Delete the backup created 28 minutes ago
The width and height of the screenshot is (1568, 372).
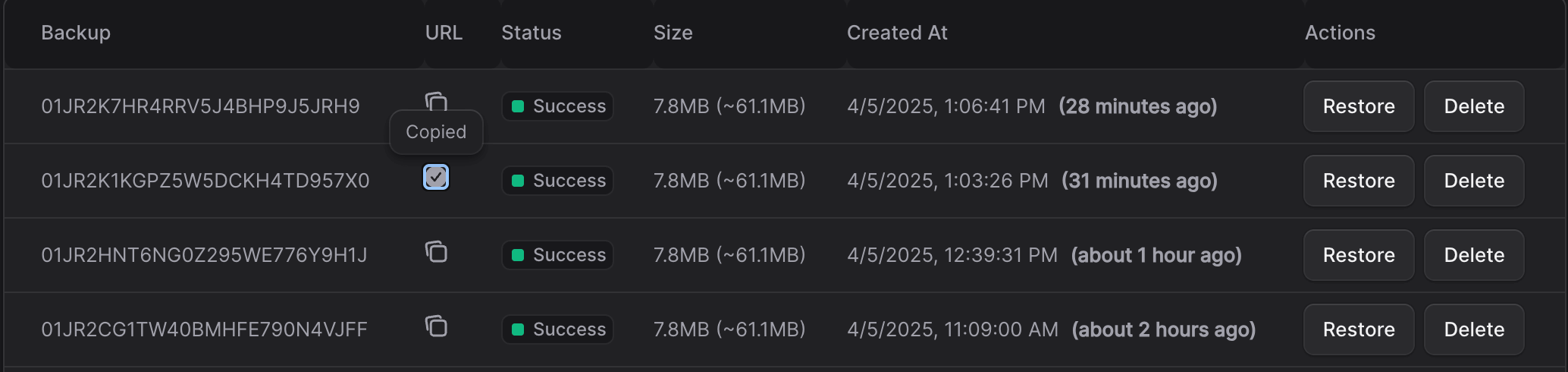[x=1473, y=106]
